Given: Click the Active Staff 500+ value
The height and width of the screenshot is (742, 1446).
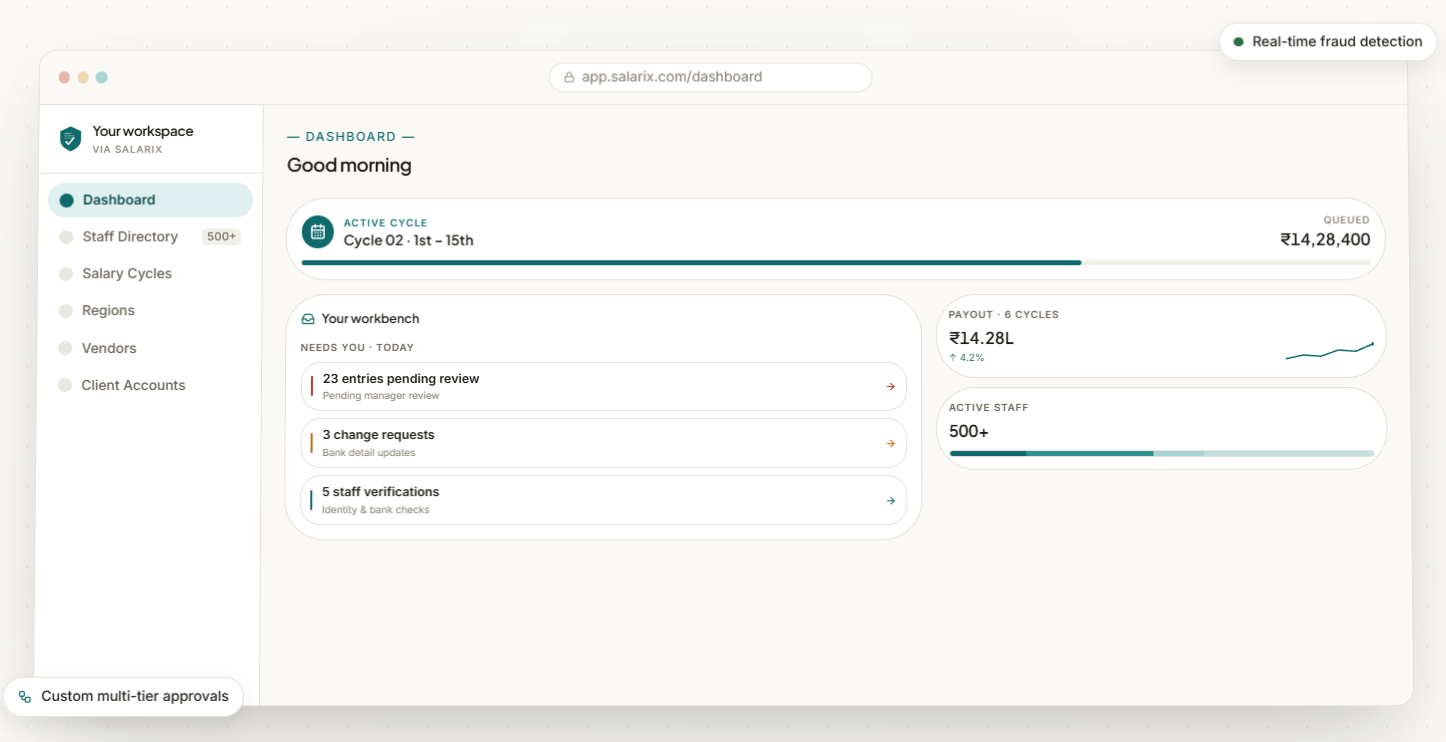Looking at the screenshot, I should coord(969,432).
